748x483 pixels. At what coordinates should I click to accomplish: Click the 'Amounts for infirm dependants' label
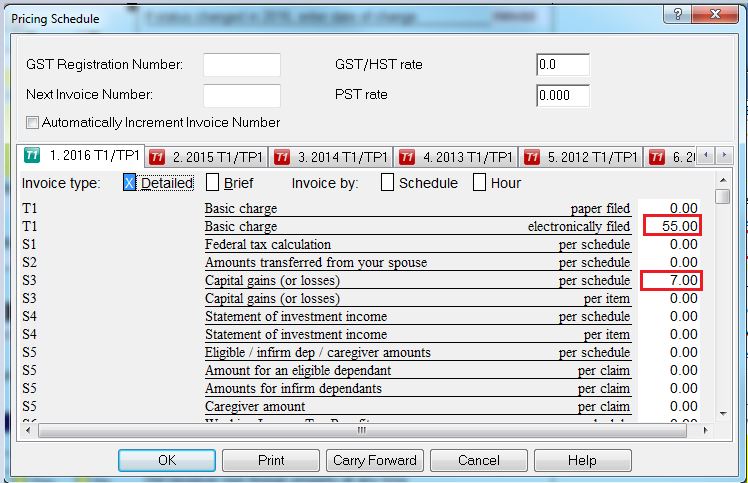(293, 388)
